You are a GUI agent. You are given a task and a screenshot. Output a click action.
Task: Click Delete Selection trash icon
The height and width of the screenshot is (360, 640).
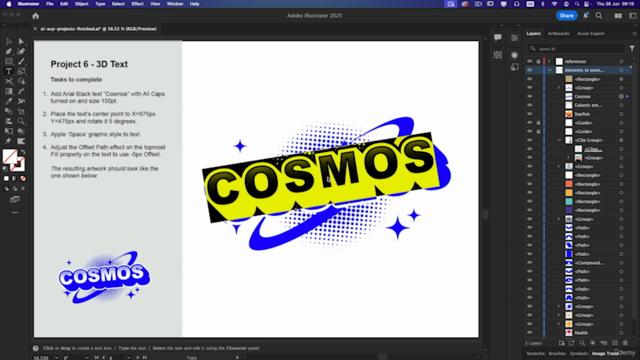[x=625, y=343]
